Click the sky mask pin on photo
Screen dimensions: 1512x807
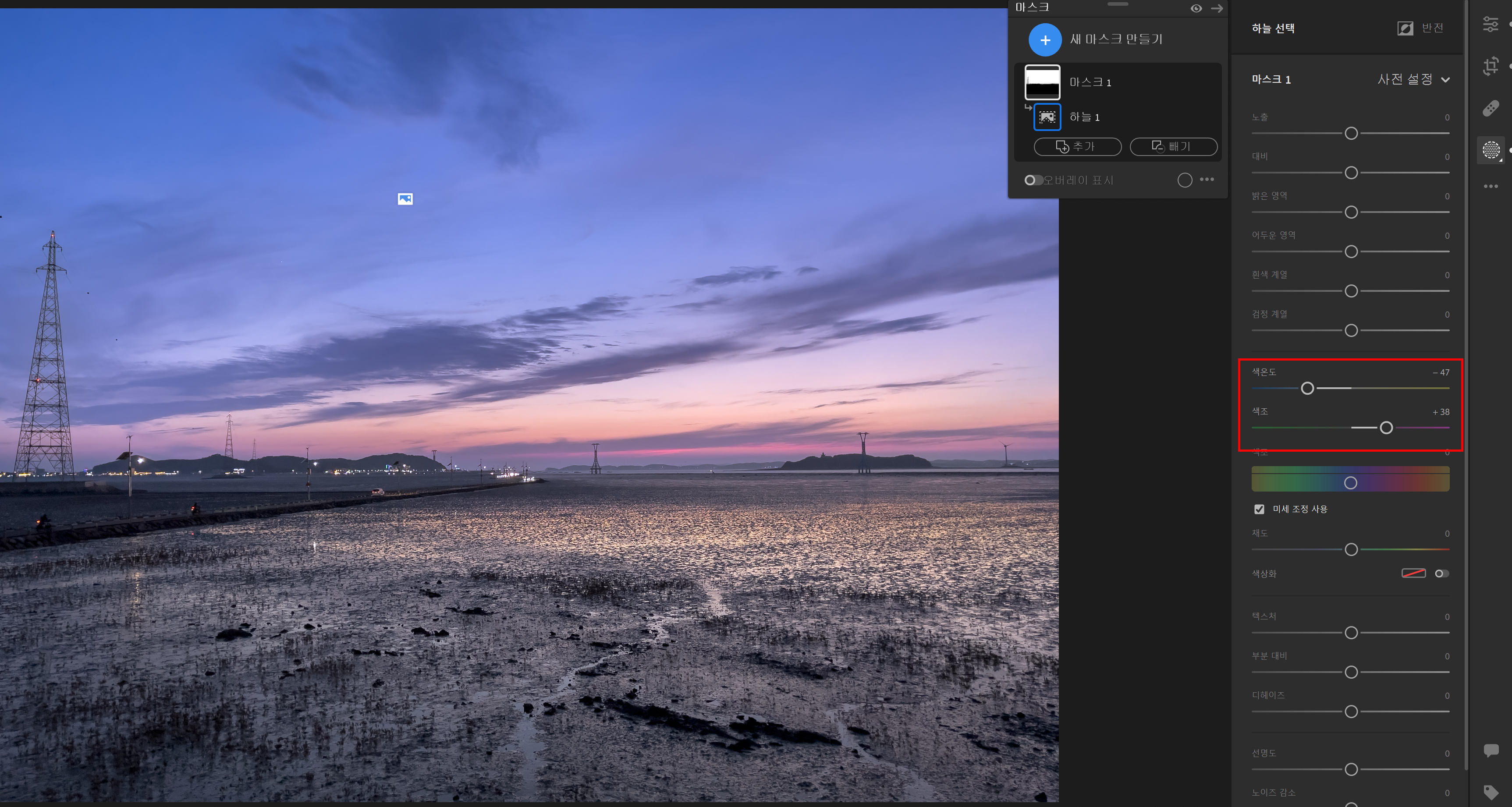(405, 199)
